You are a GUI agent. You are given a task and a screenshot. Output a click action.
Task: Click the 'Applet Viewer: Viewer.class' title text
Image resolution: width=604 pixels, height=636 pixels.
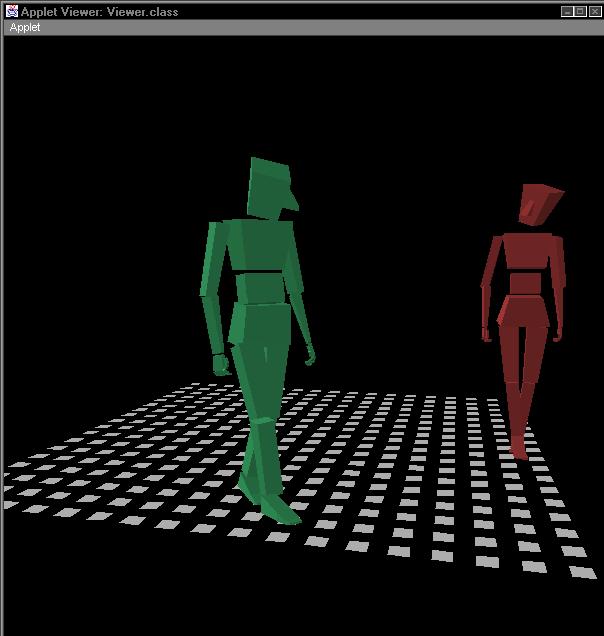click(99, 12)
